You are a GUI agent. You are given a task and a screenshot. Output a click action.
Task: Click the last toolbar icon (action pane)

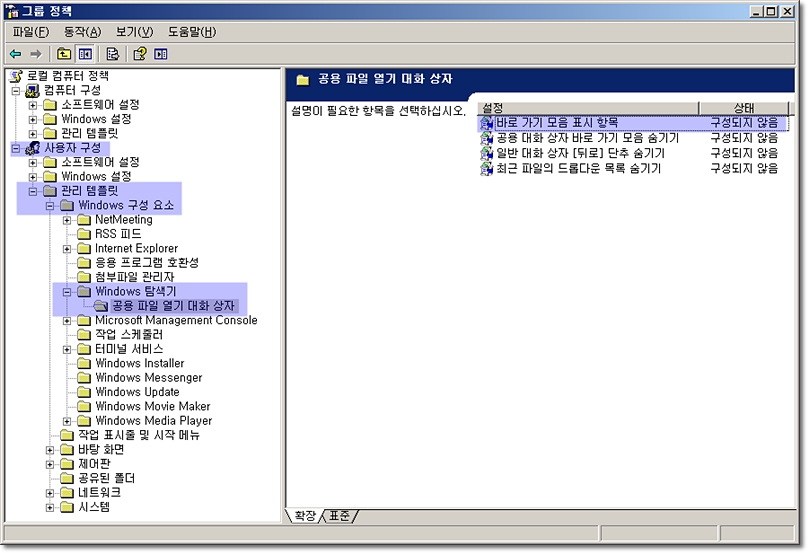[160, 54]
